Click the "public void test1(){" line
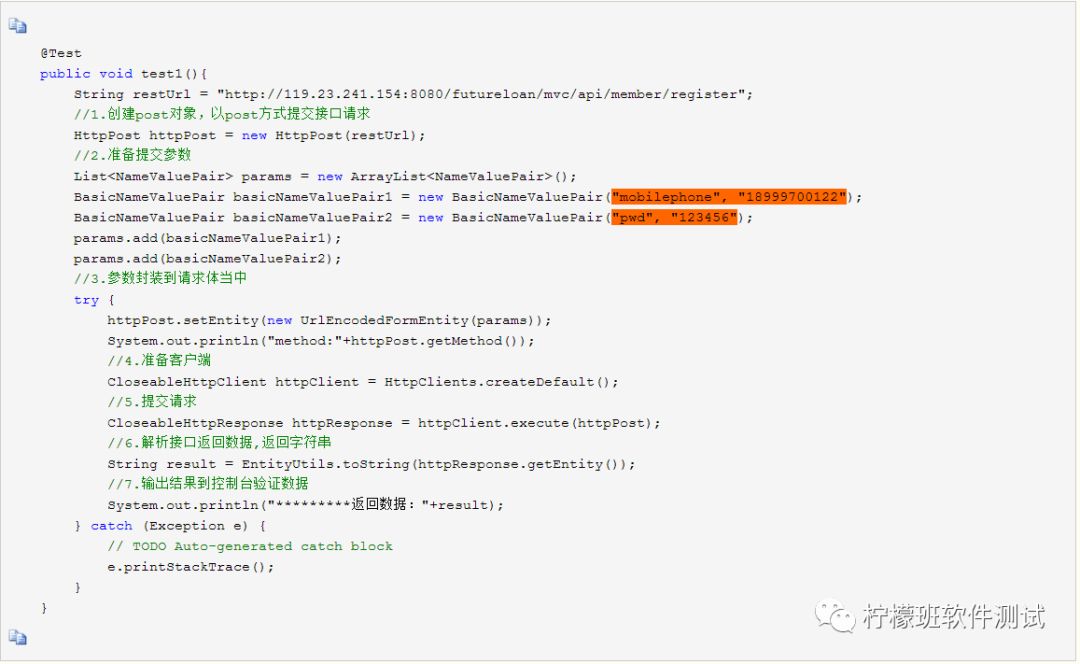Screen dimensions: 1080x664 pyautogui.click(x=123, y=74)
